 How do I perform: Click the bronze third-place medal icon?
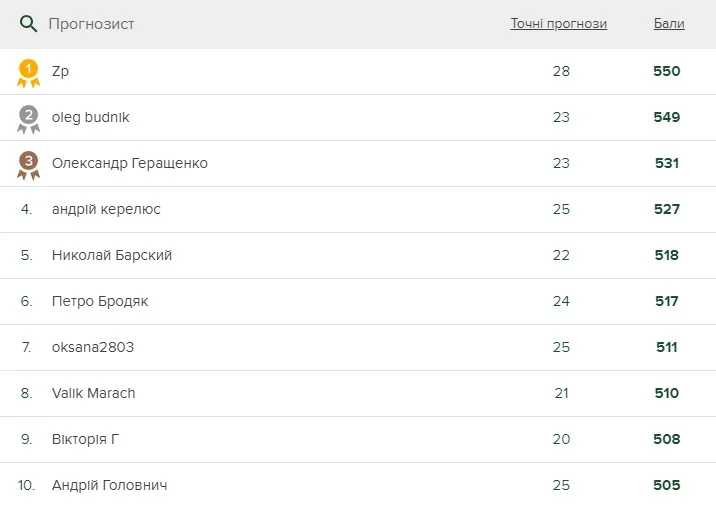[28, 164]
